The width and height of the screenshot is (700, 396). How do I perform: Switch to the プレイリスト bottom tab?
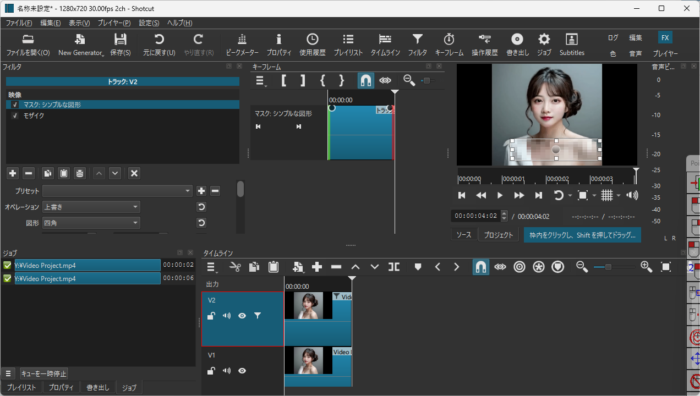(x=21, y=388)
